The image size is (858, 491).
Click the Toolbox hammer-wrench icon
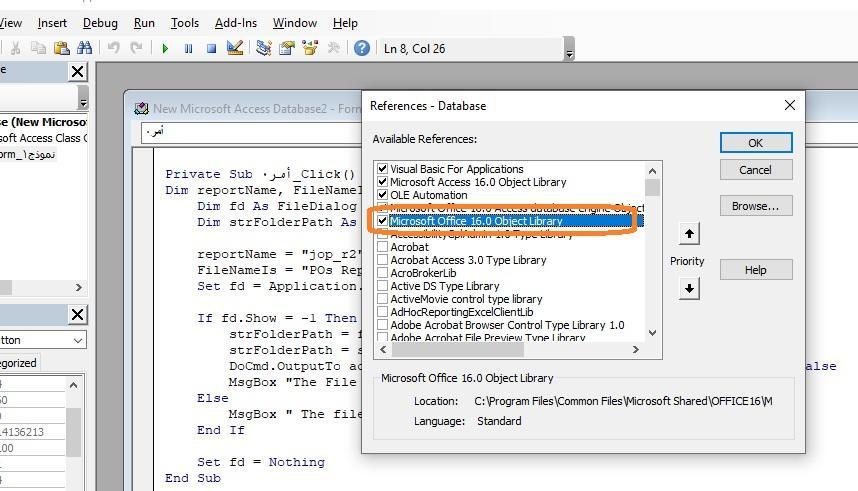click(x=333, y=48)
